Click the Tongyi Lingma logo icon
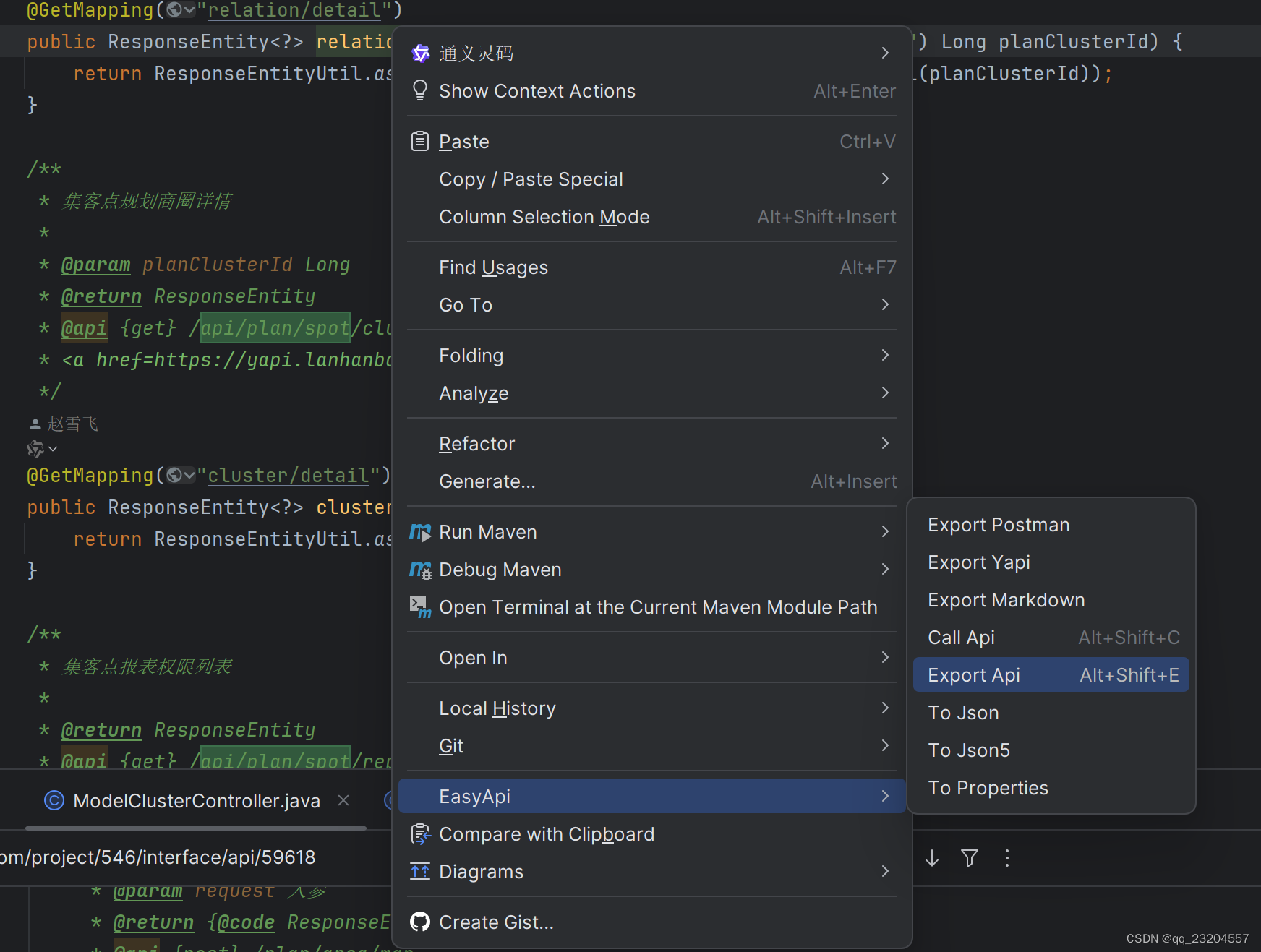The width and height of the screenshot is (1261, 952). click(x=420, y=53)
